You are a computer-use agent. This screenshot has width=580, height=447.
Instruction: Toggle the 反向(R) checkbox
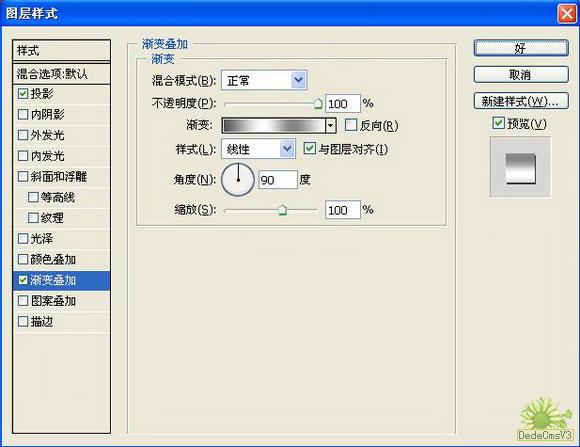point(350,125)
